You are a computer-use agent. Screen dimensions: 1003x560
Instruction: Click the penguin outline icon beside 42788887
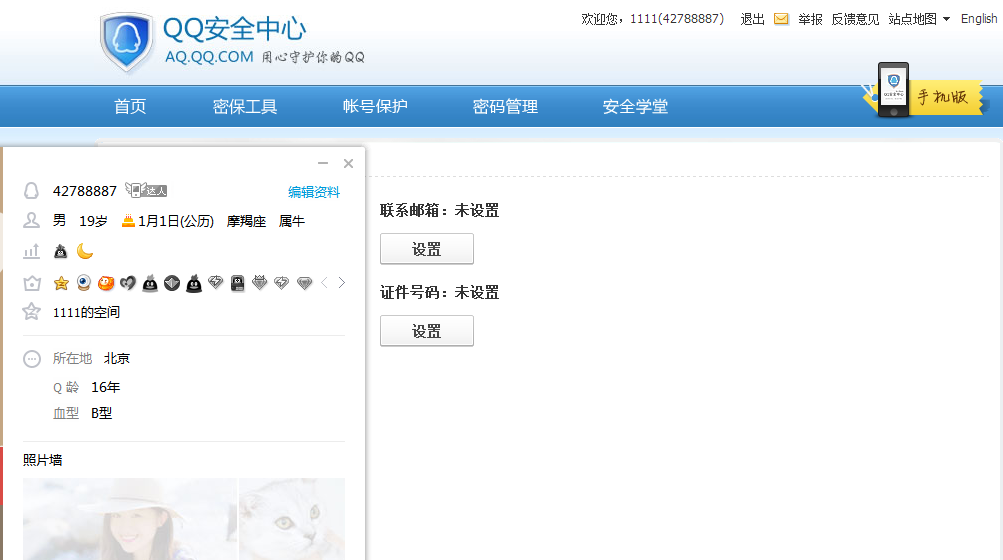31,191
